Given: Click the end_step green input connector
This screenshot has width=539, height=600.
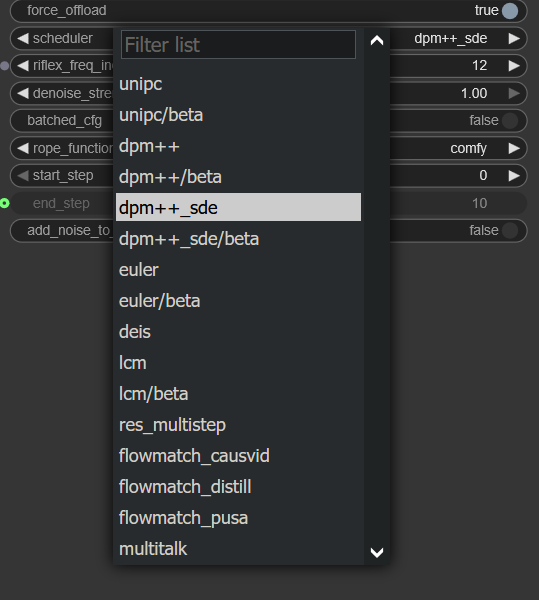Looking at the screenshot, I should [x=5, y=203].
